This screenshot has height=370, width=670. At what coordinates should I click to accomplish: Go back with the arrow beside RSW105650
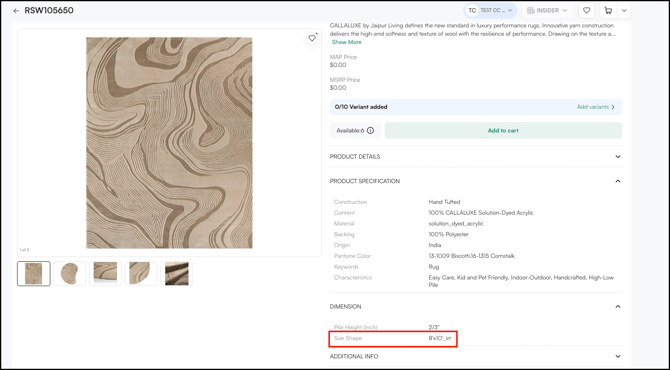coord(16,11)
